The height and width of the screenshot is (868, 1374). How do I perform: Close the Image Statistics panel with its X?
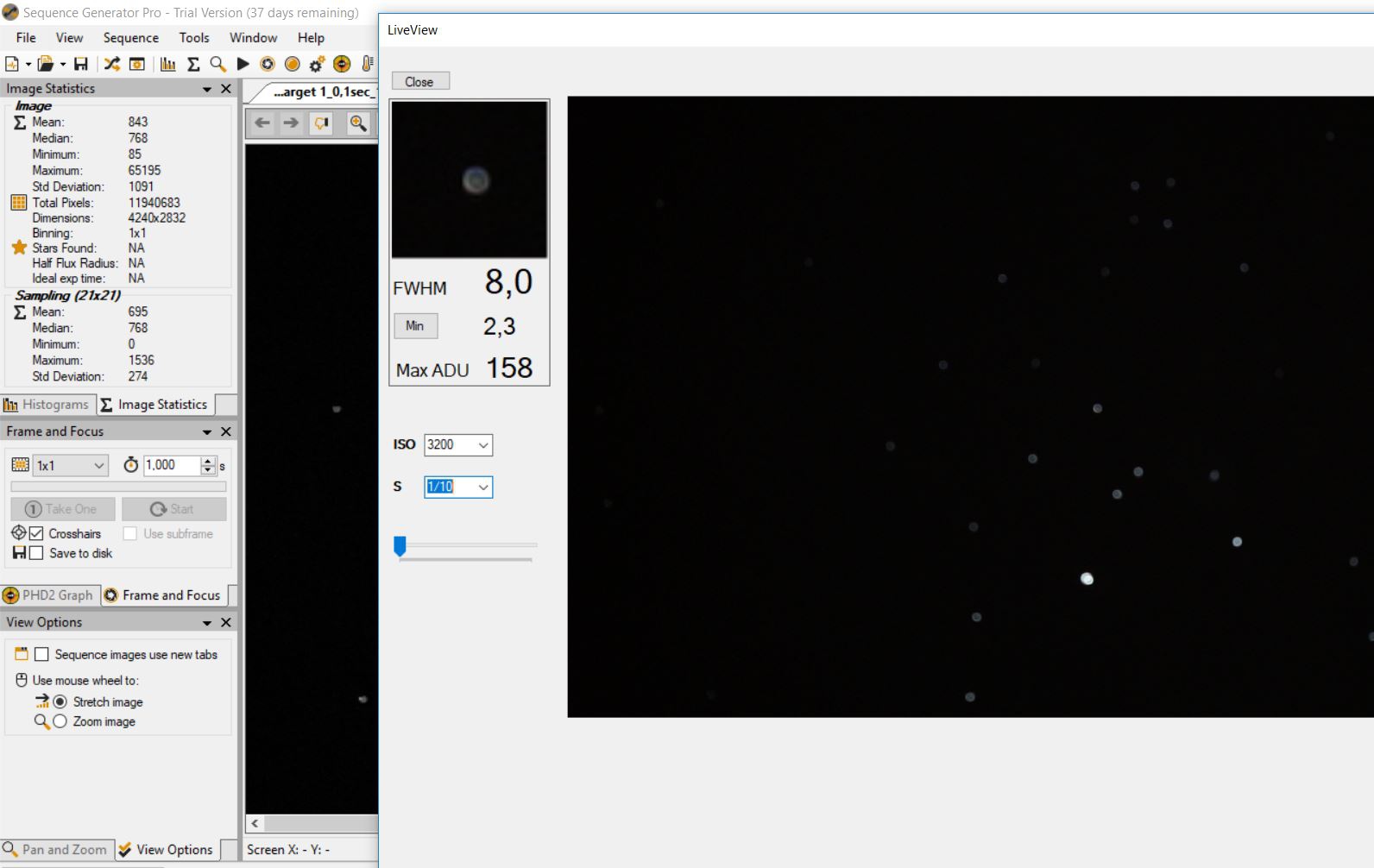click(x=226, y=89)
